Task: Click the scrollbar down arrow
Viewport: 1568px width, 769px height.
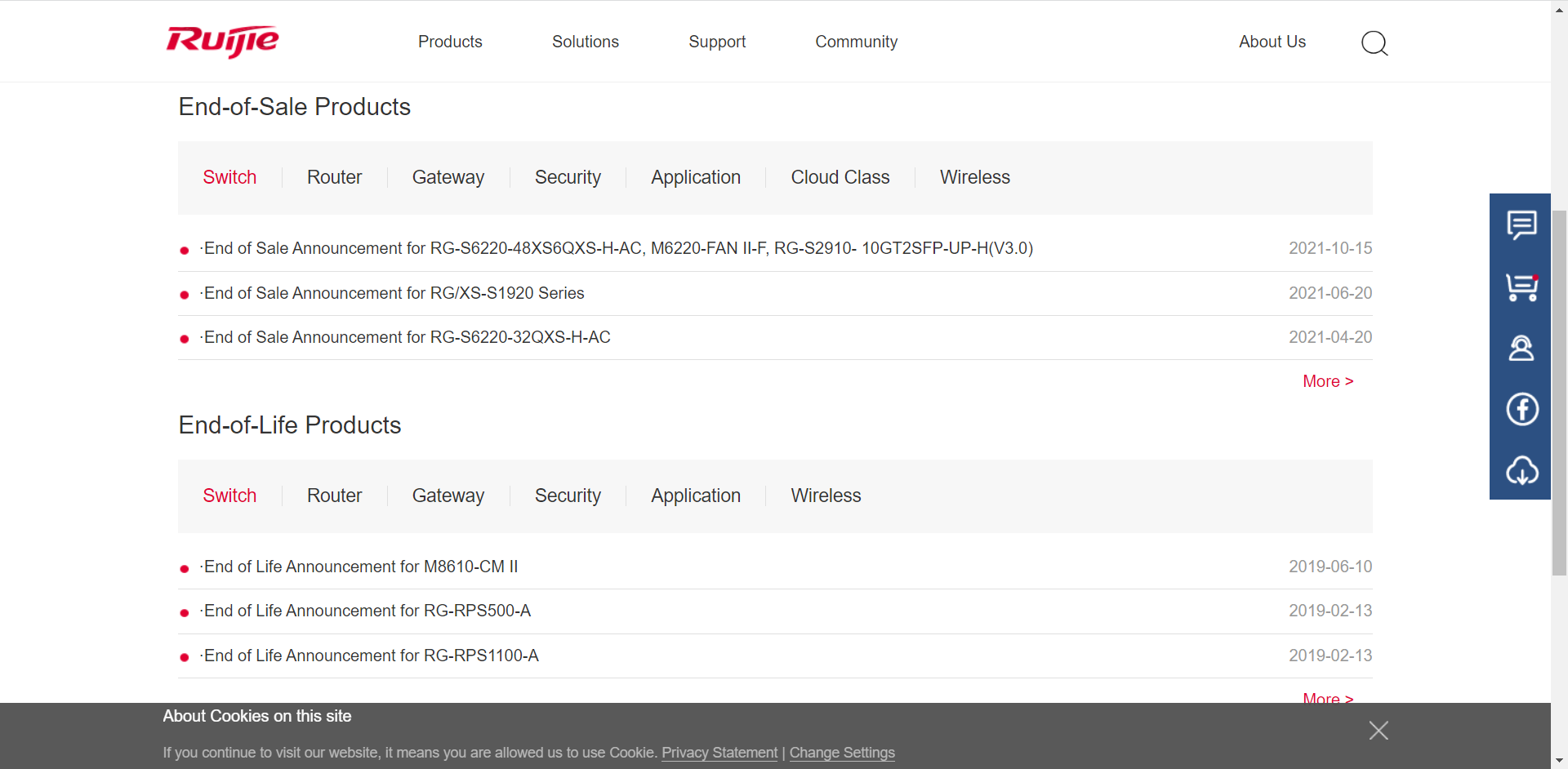Action: click(1559, 761)
